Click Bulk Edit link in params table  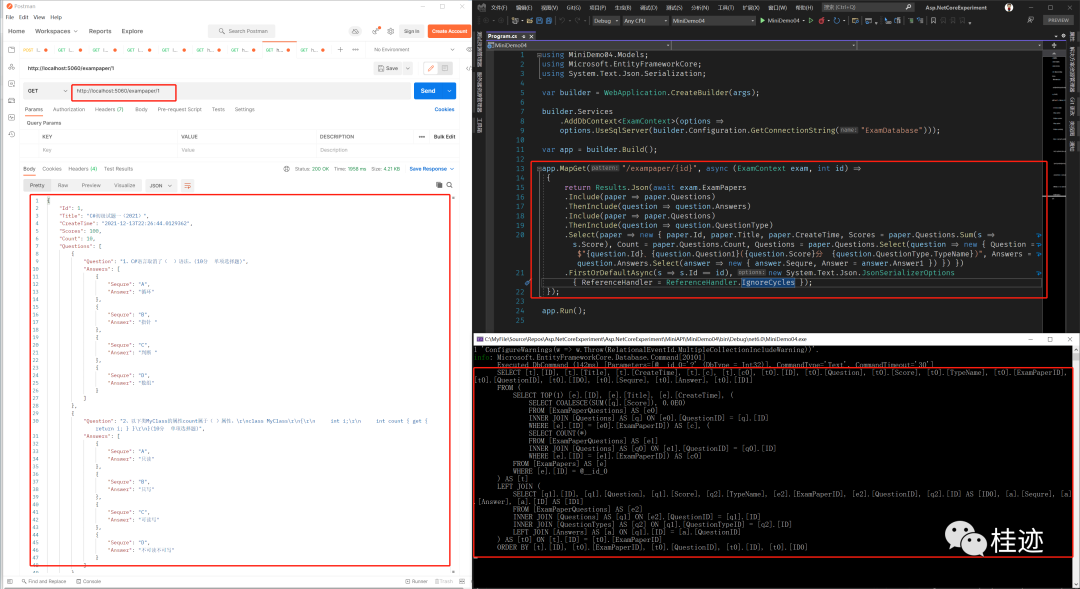444,136
